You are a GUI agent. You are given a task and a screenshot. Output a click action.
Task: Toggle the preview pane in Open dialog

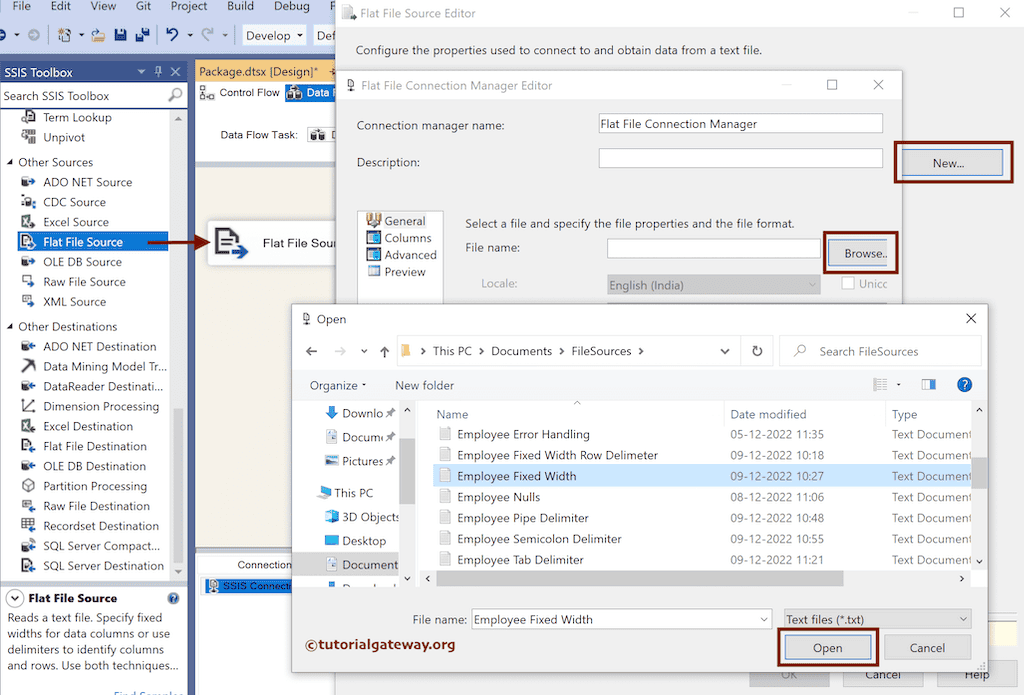pos(927,385)
